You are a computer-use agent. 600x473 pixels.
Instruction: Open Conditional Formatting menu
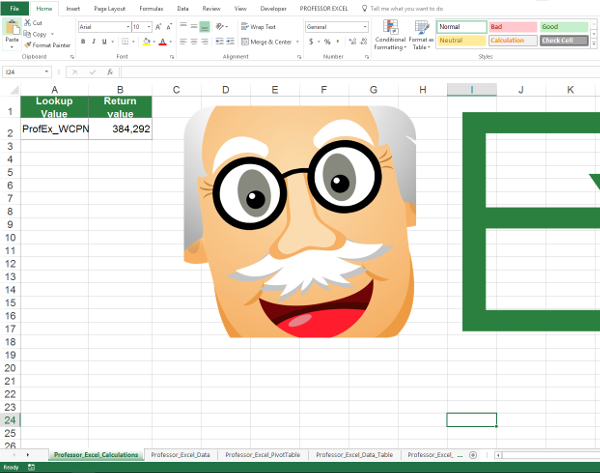[390, 35]
